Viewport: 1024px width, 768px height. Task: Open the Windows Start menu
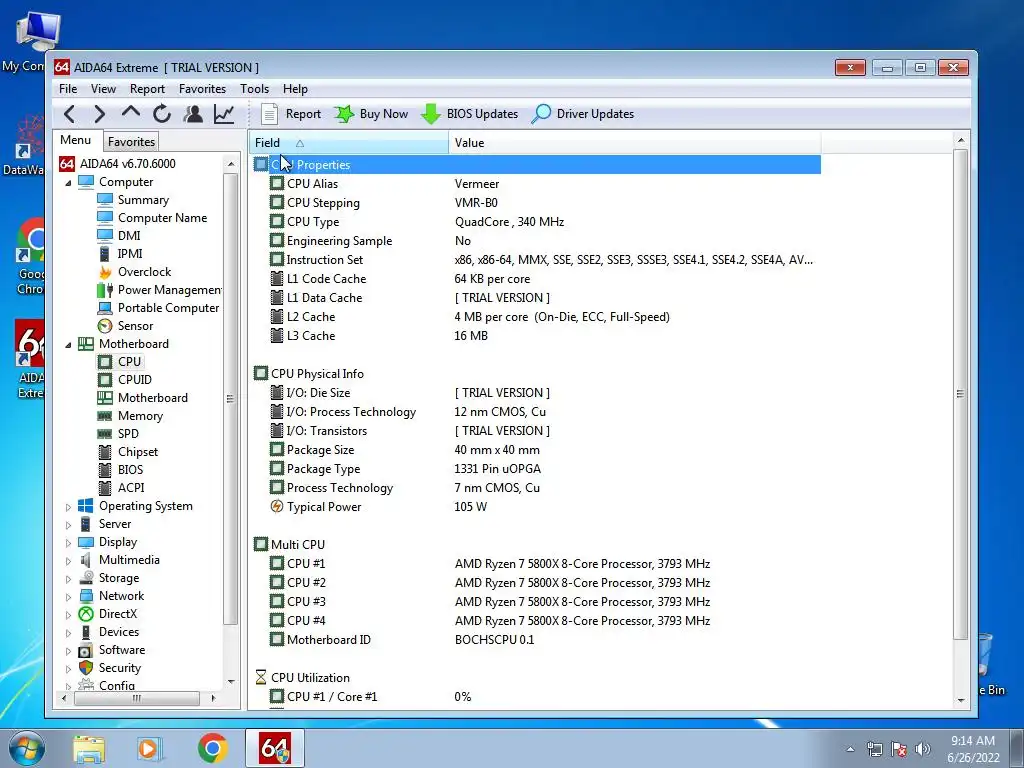(x=26, y=748)
